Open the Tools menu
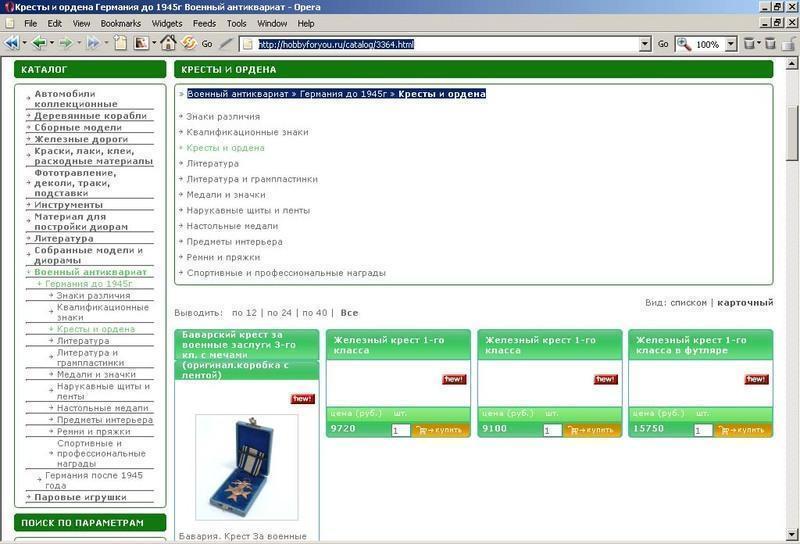The height and width of the screenshot is (544, 800). (x=236, y=23)
